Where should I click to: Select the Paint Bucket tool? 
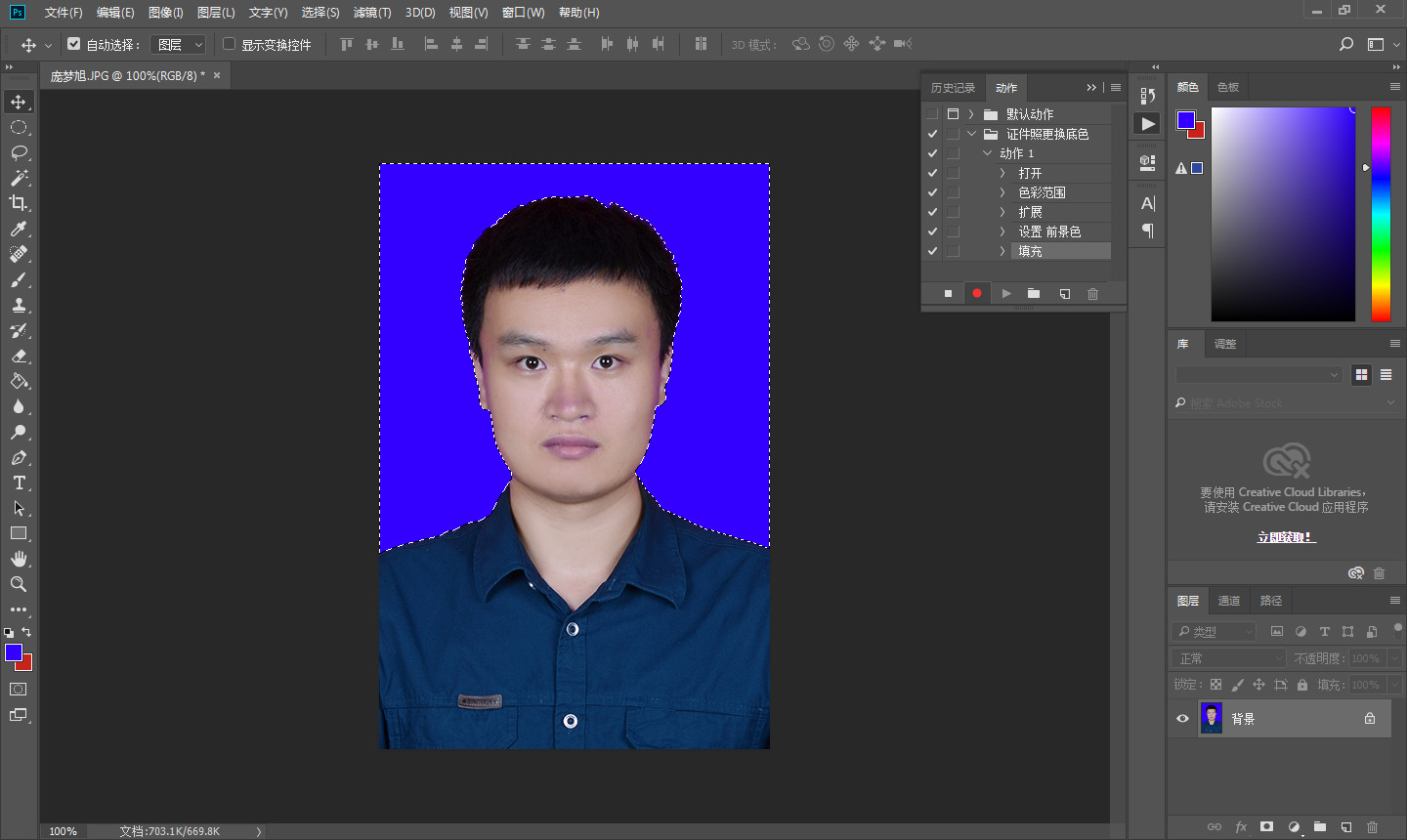click(x=19, y=381)
